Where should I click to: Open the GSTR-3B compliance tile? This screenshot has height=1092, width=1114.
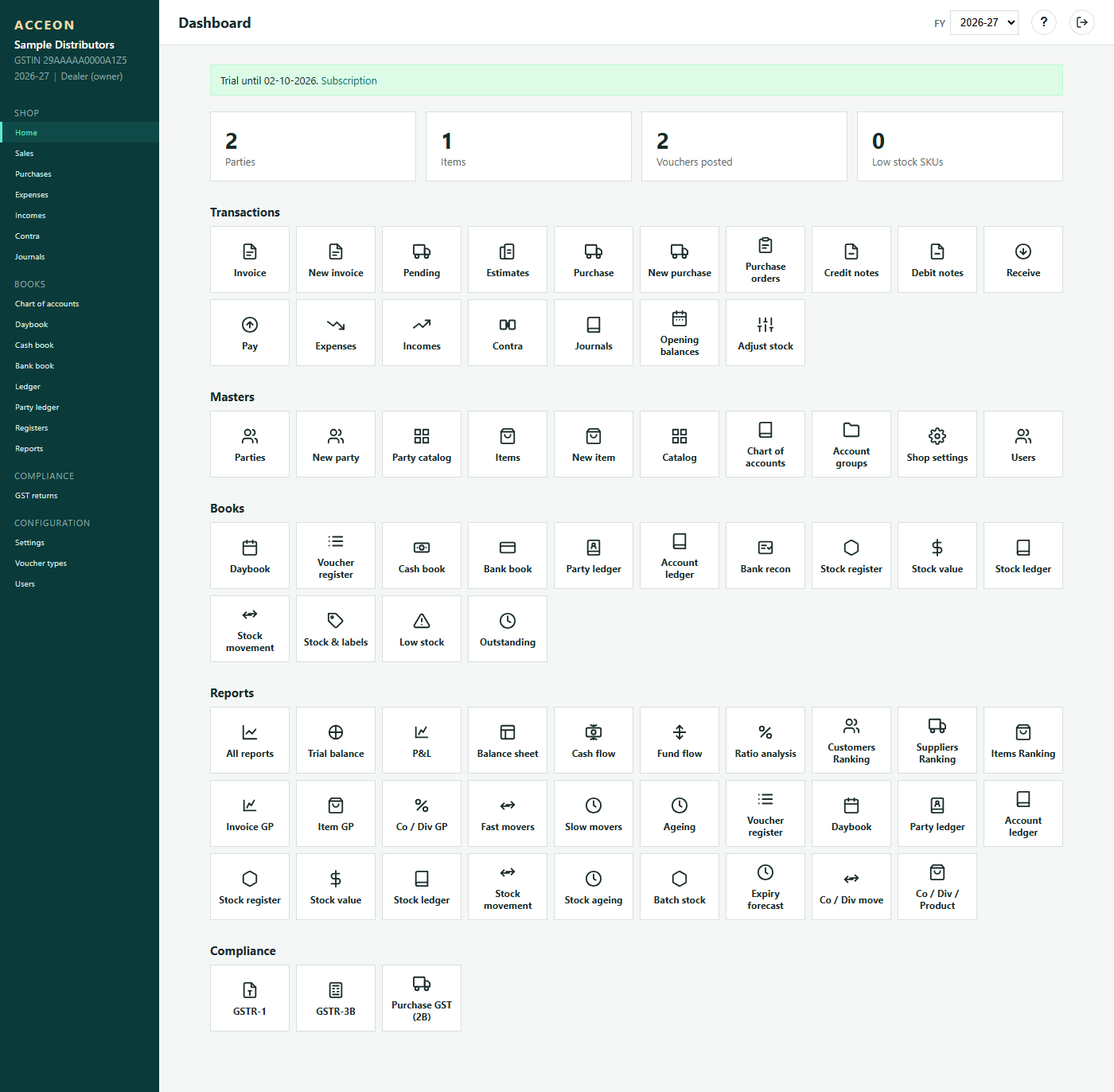pos(336,998)
